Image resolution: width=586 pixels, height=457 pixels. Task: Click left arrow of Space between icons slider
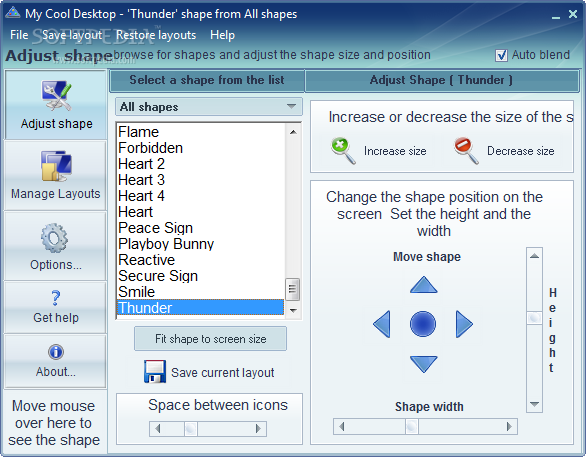pyautogui.click(x=157, y=429)
